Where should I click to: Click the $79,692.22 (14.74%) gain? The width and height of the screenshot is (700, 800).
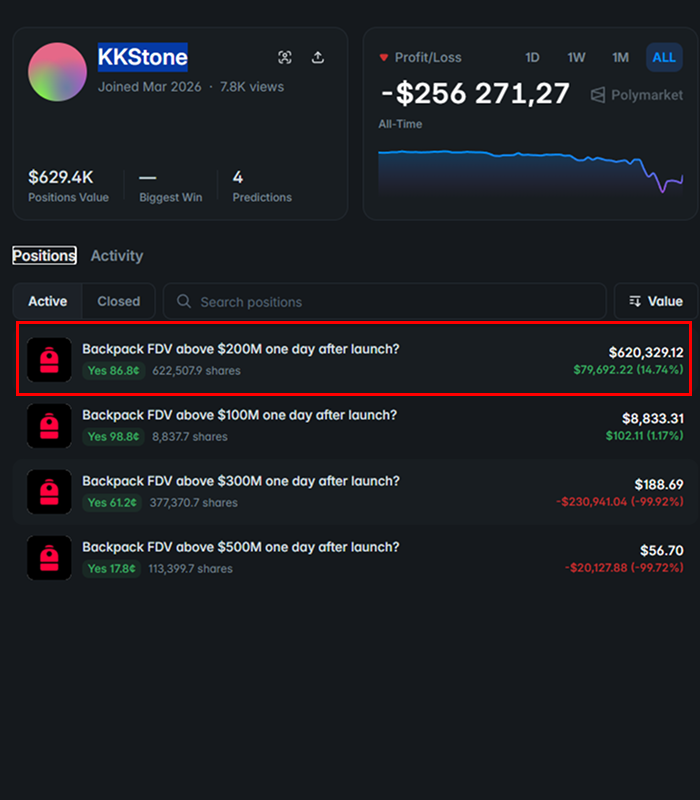pos(628,369)
